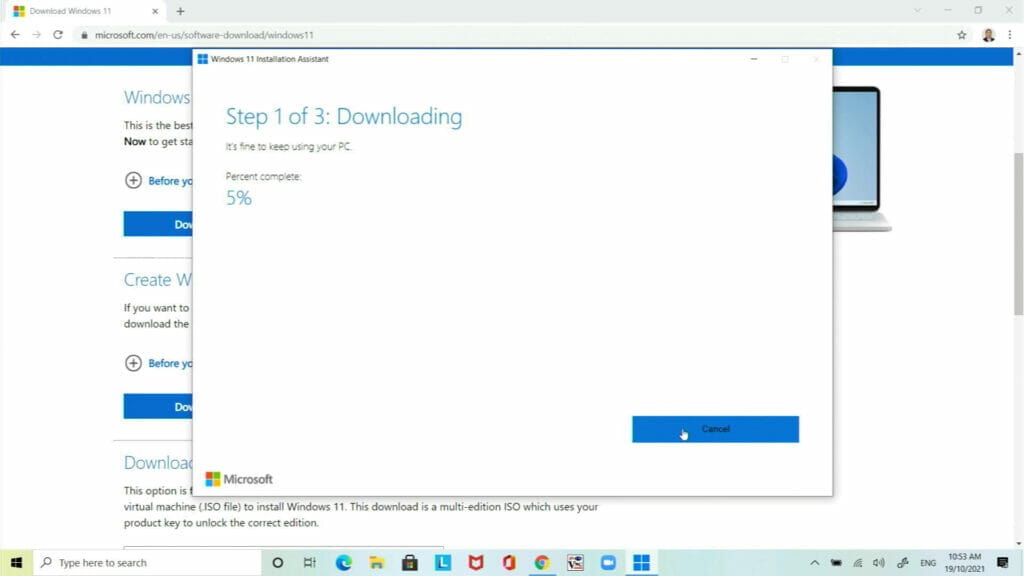This screenshot has width=1024, height=576.
Task: Open the Chrome menu with three dots
Action: 1012,34
